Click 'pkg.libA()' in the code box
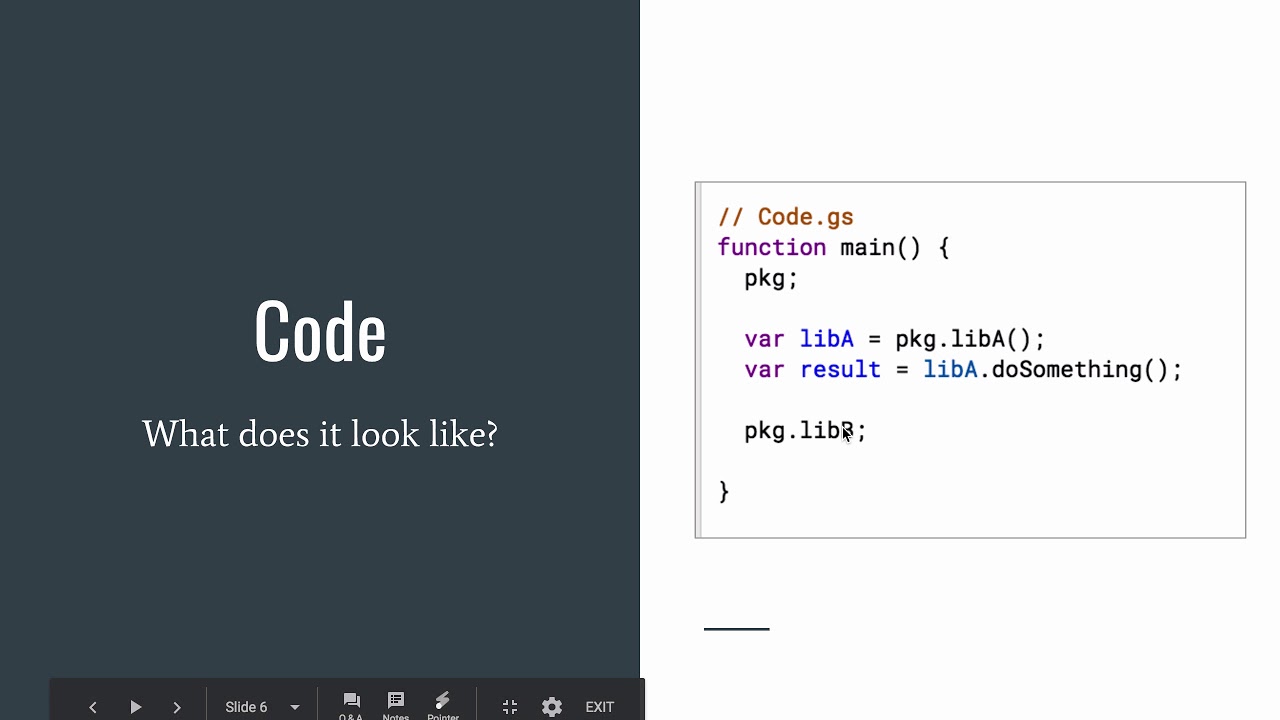 (x=969, y=339)
